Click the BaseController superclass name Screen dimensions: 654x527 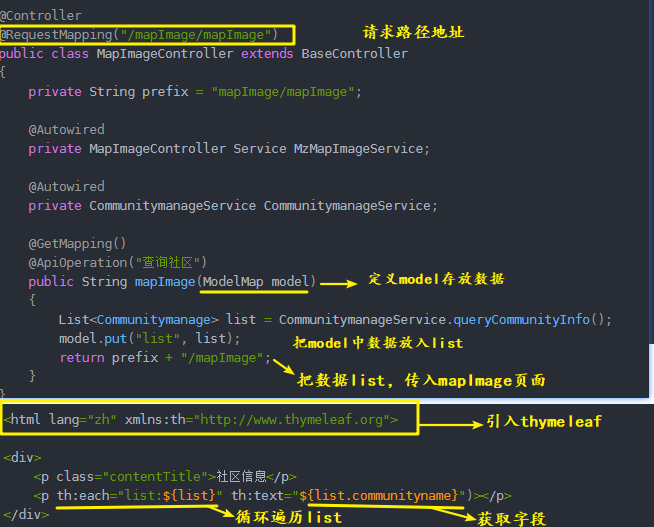[x=355, y=54]
